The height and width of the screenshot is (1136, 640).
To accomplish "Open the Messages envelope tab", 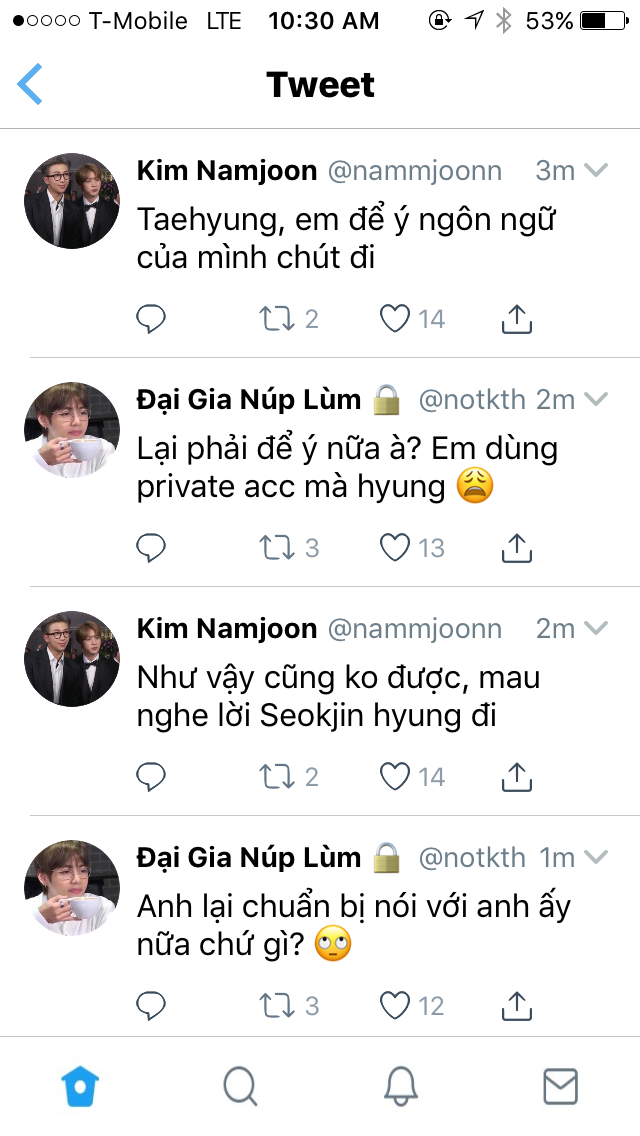I will [x=560, y=1086].
